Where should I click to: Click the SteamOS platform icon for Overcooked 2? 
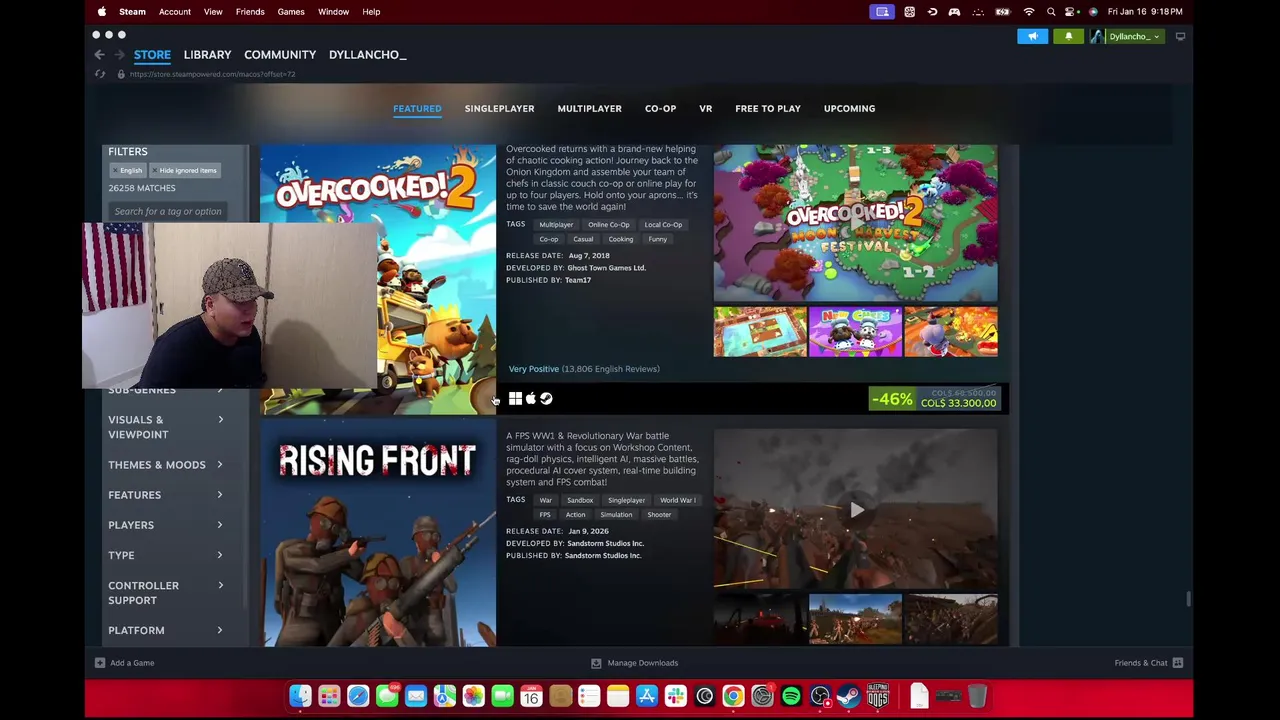coord(546,399)
